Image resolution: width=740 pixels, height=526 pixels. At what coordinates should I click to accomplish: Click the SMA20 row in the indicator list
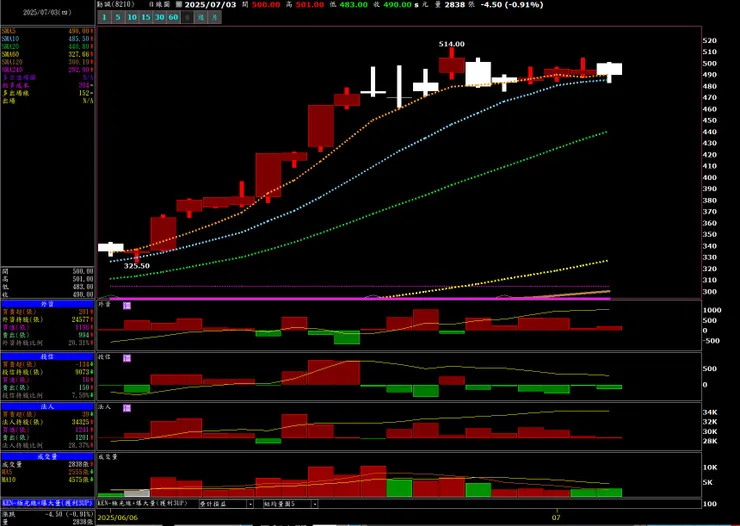(47, 47)
